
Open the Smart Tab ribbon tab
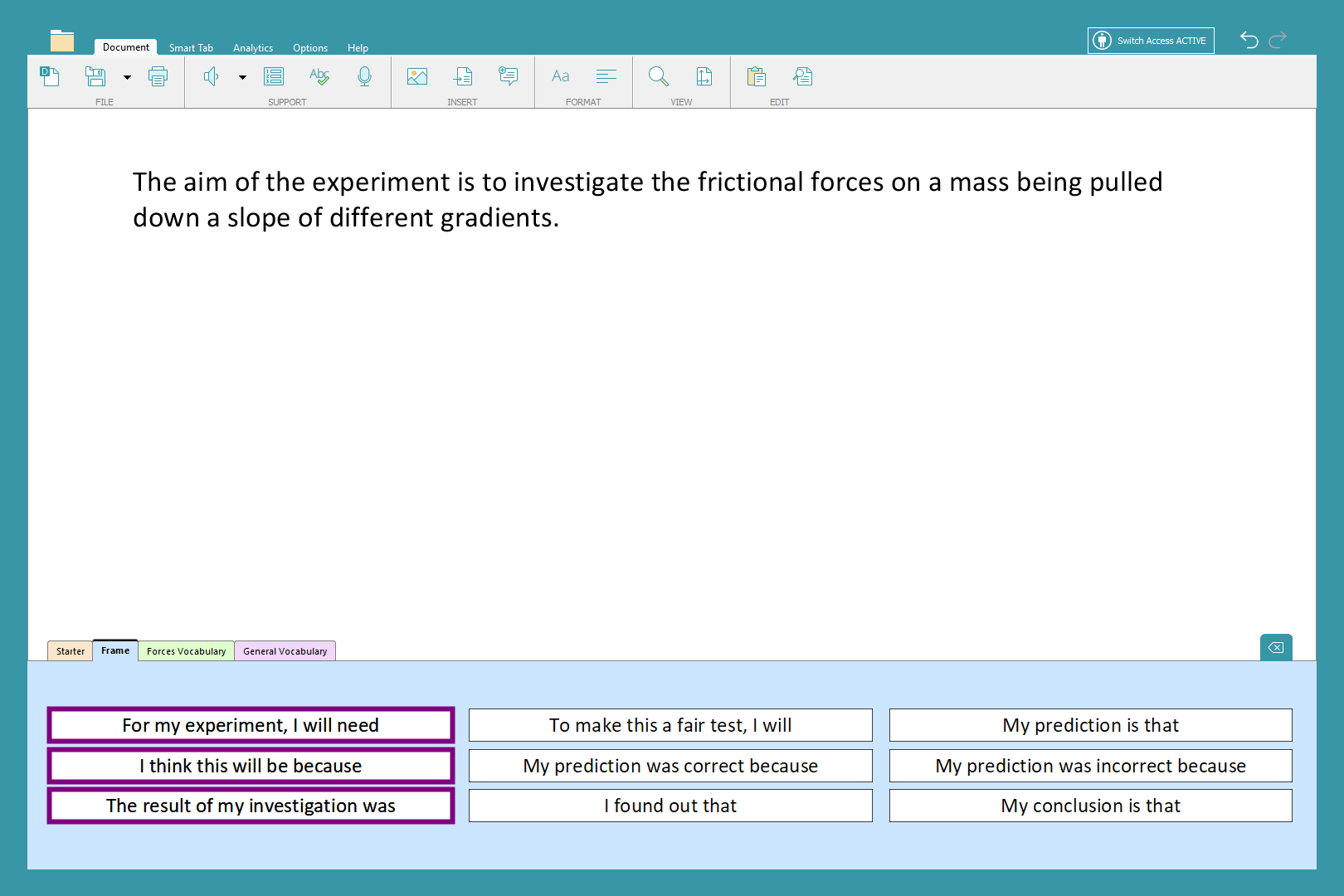pos(191,48)
